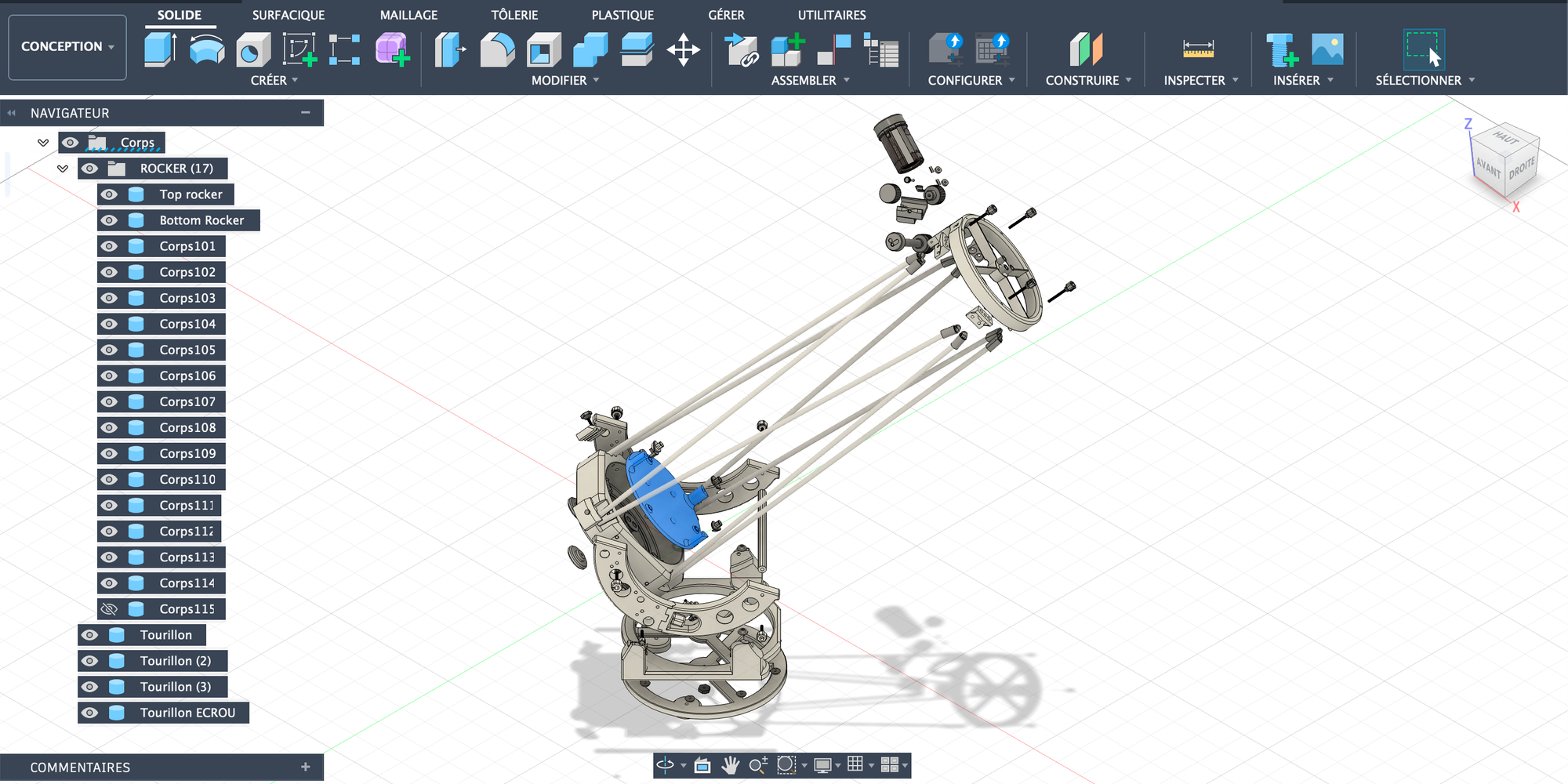Click the Zoom Window fit icon
Viewport: 1568px width, 784px height.
tap(786, 765)
